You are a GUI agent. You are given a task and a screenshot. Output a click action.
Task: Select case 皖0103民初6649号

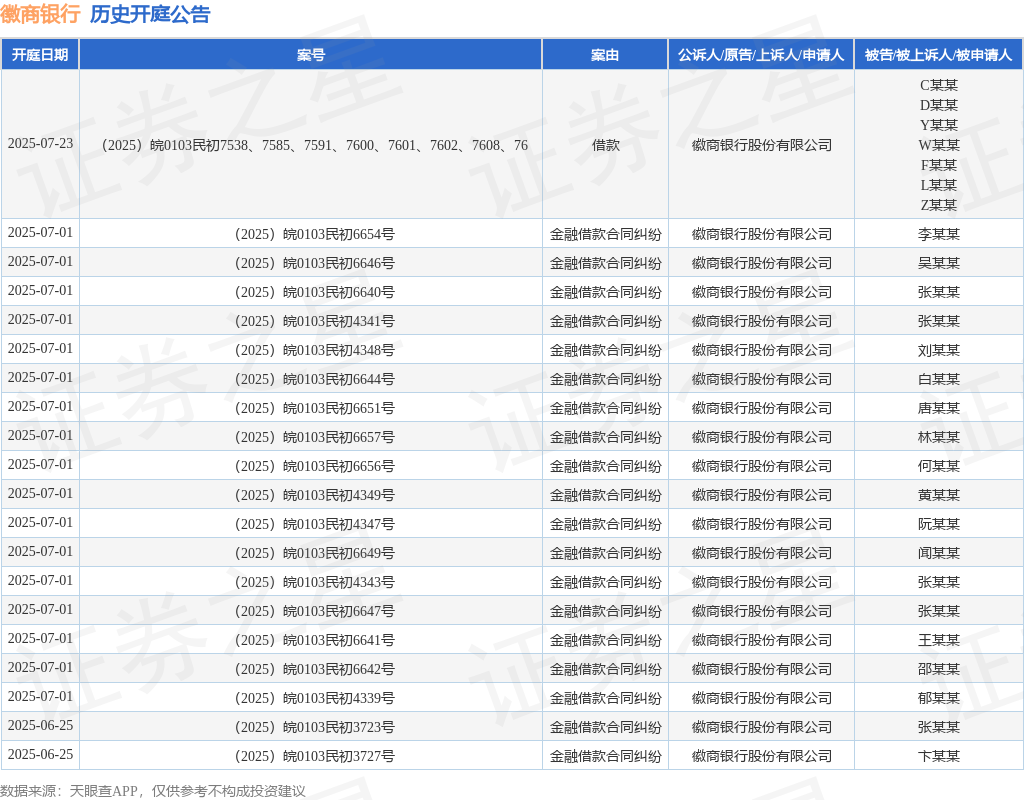click(314, 553)
